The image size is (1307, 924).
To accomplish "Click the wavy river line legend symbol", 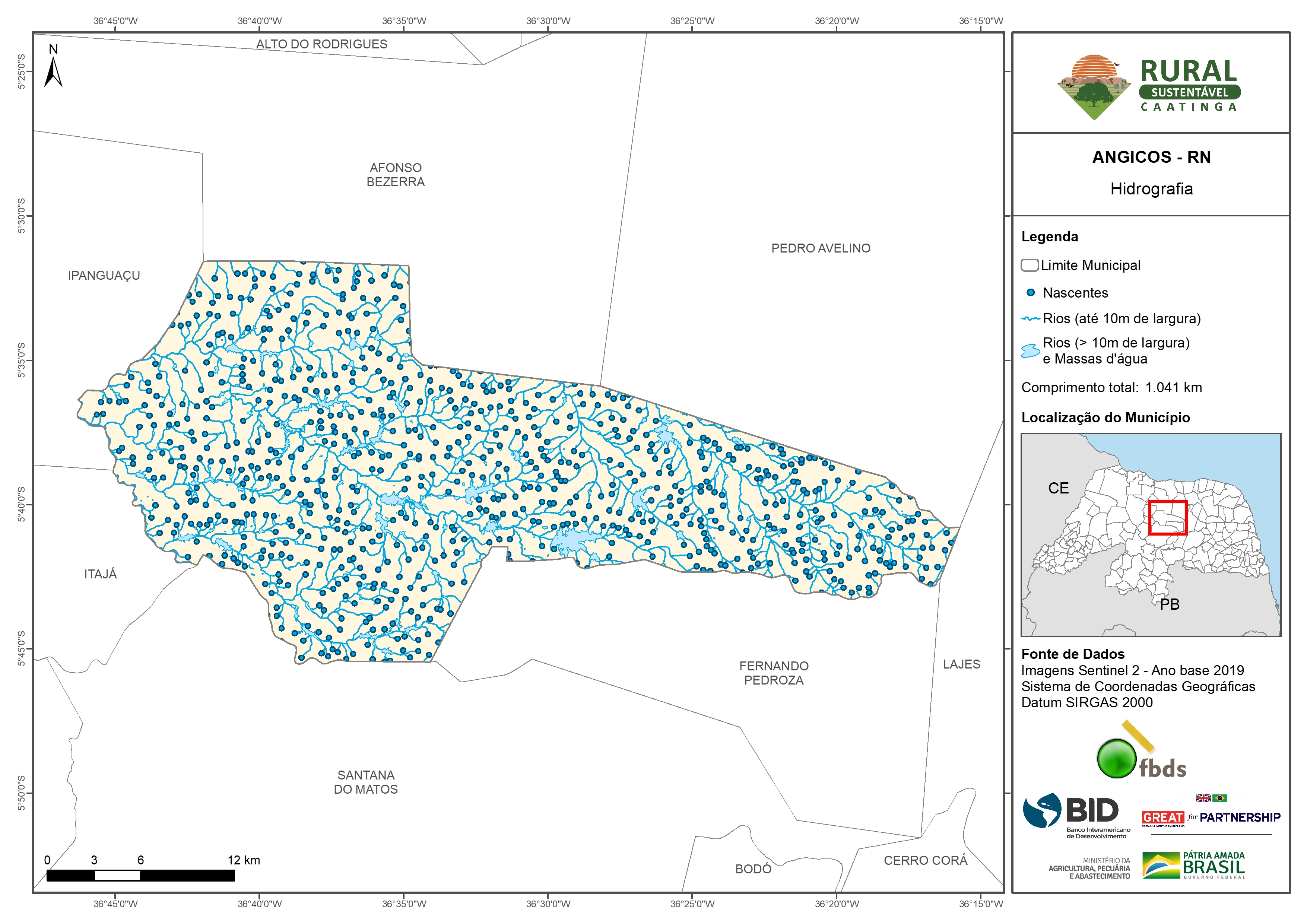I will point(1030,319).
